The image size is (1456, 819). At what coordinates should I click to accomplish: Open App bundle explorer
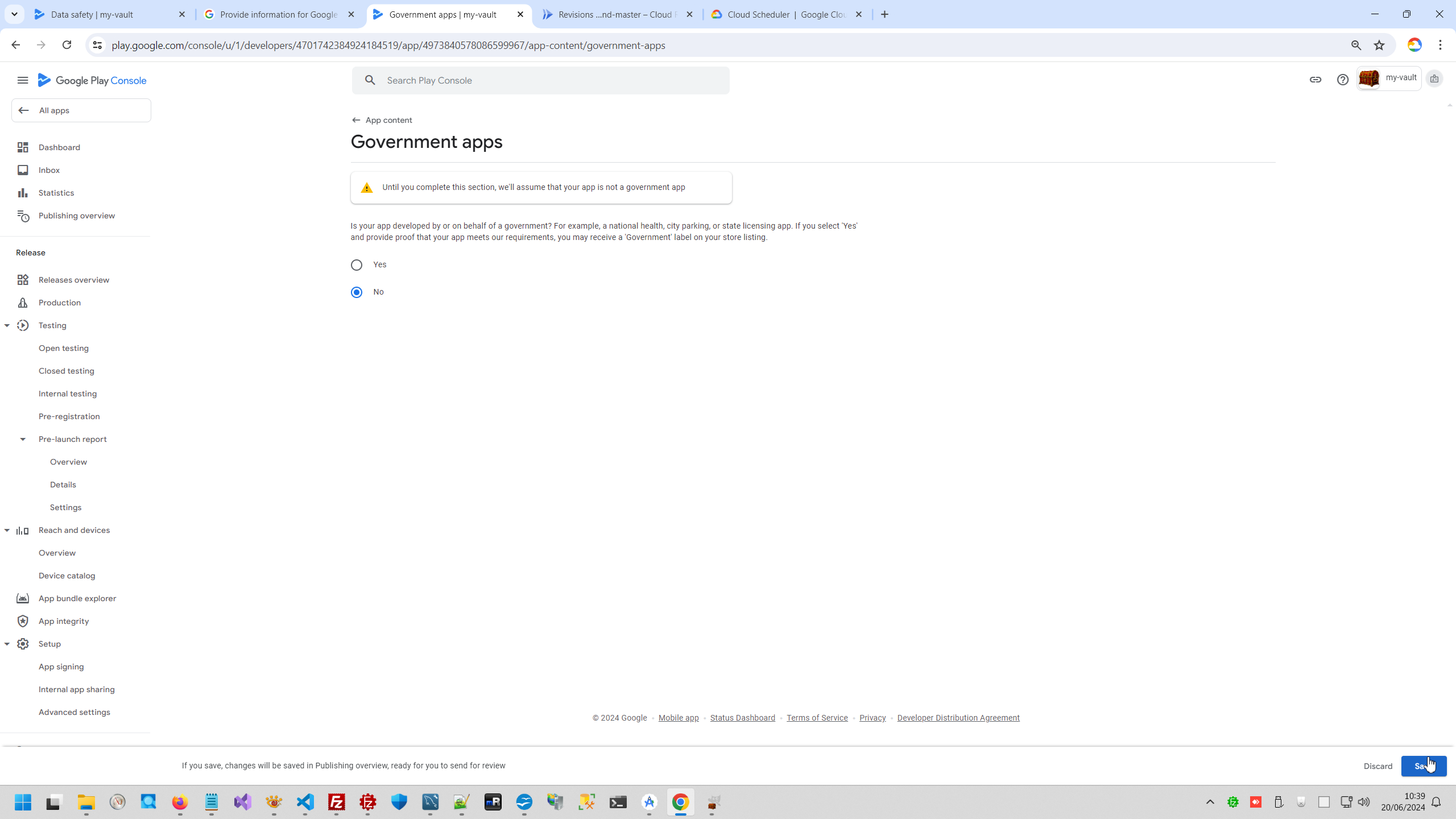tap(77, 598)
